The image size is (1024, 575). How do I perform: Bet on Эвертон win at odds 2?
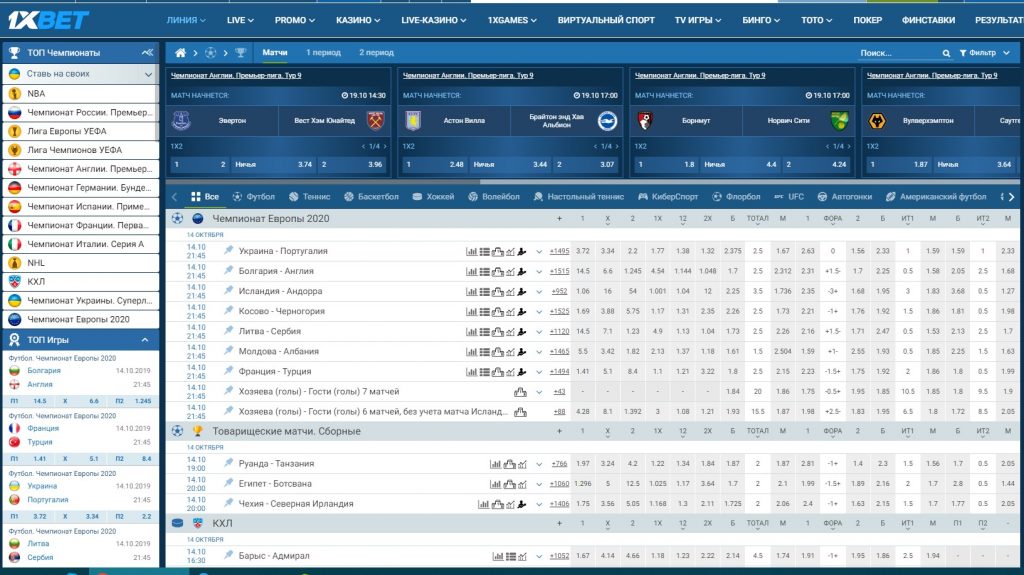coord(199,165)
